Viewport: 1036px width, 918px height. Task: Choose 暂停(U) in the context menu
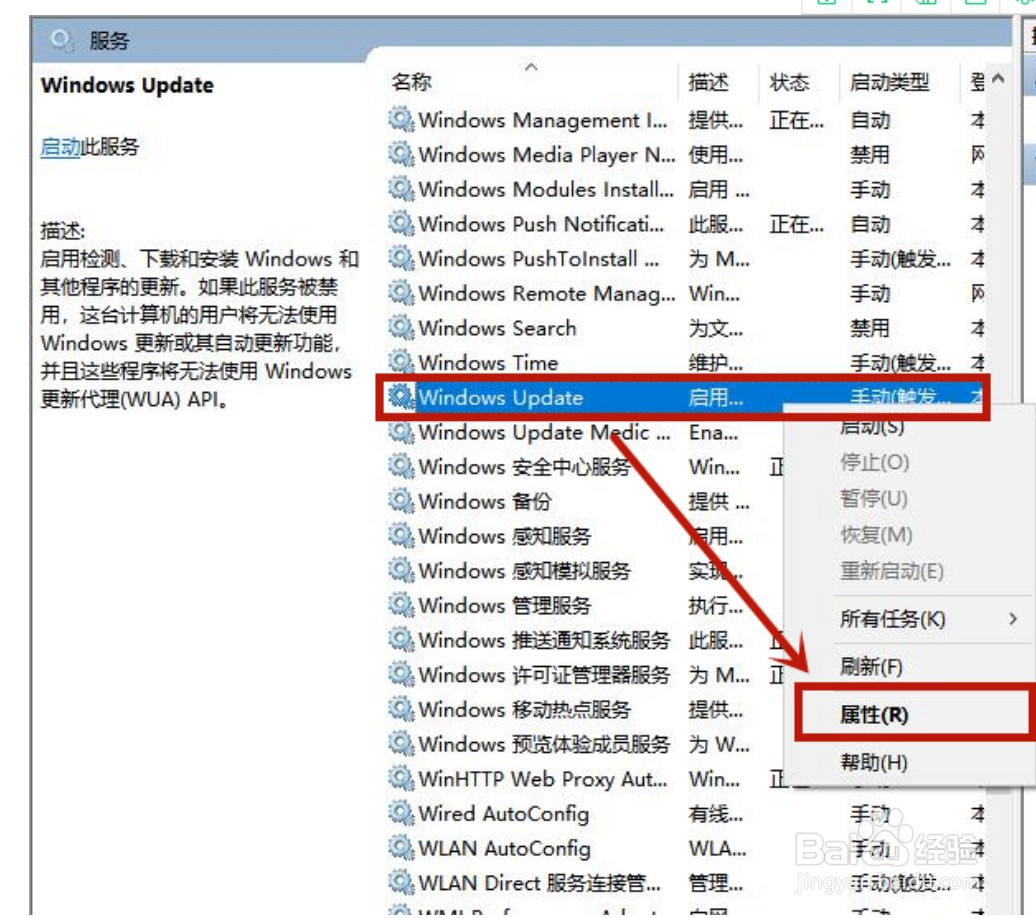point(873,498)
